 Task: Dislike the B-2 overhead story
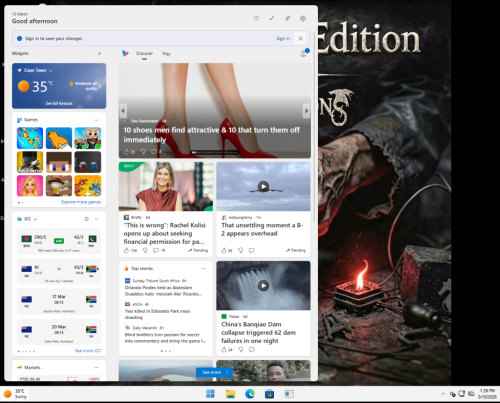[240, 250]
